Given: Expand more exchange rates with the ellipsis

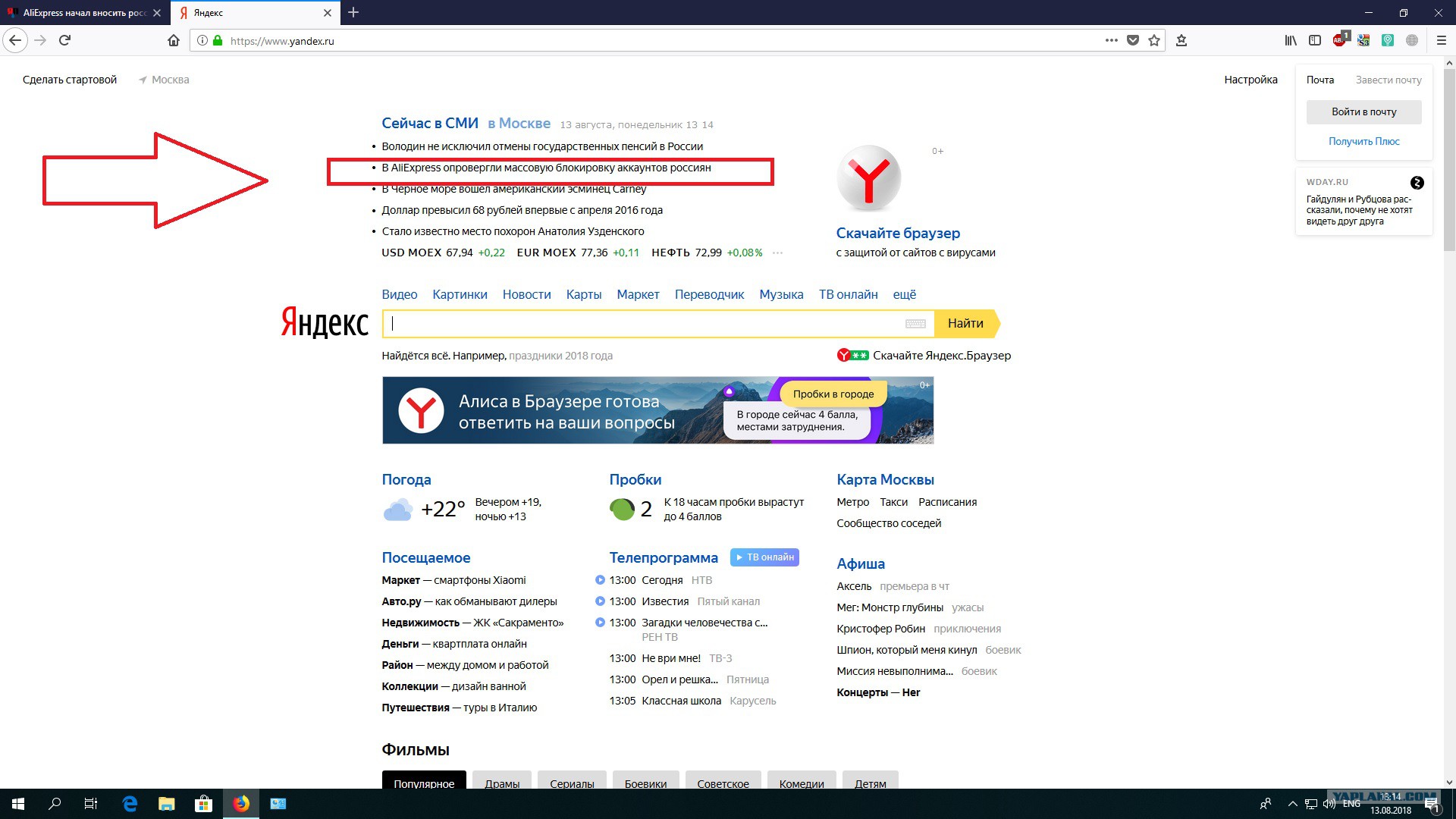Looking at the screenshot, I should click(777, 253).
